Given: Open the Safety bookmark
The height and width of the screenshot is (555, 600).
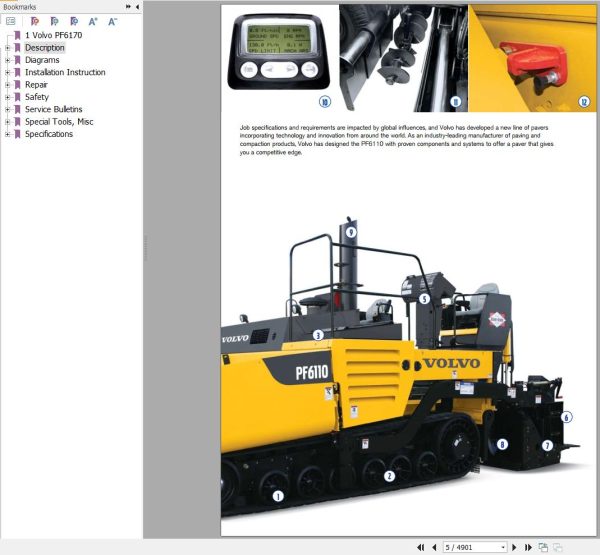Looking at the screenshot, I should pyautogui.click(x=37, y=97).
